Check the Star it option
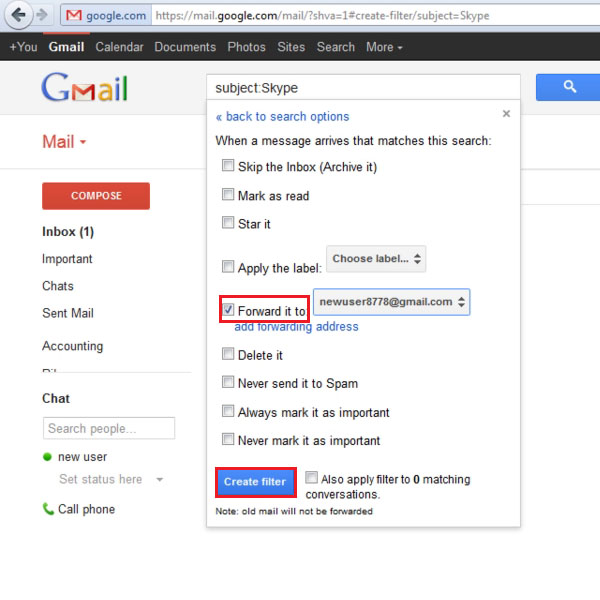 (228, 222)
